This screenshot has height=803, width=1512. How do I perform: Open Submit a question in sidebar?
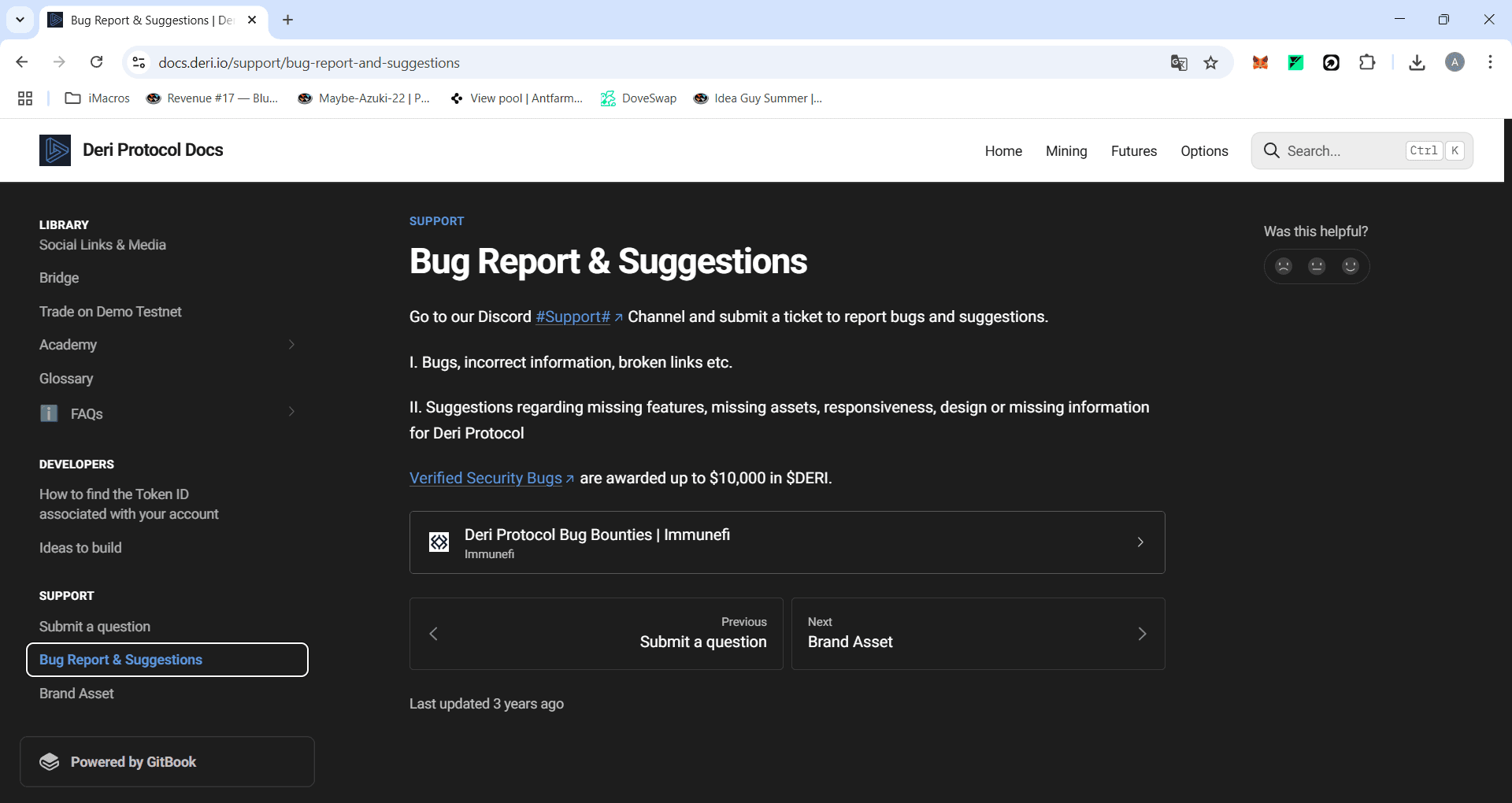coord(94,627)
